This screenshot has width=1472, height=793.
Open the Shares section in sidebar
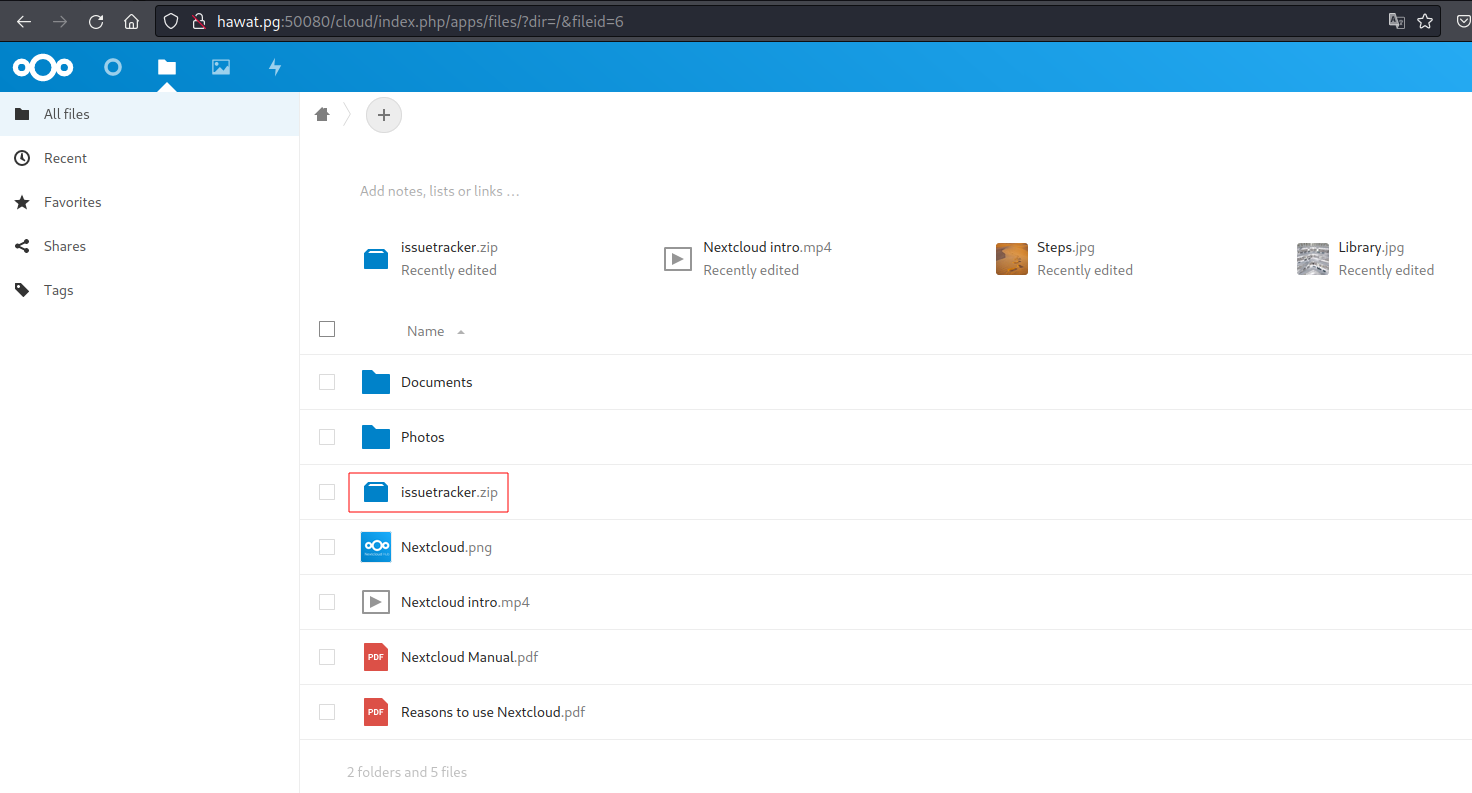point(65,246)
